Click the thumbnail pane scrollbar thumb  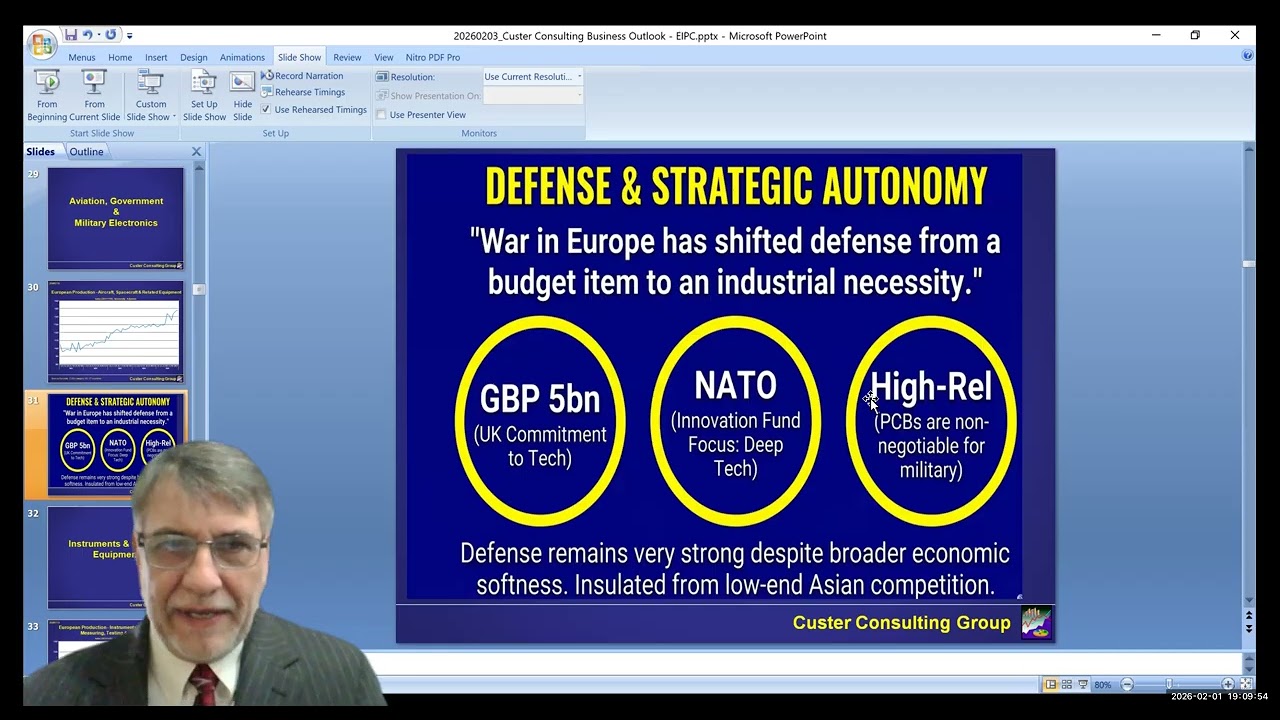click(x=198, y=289)
